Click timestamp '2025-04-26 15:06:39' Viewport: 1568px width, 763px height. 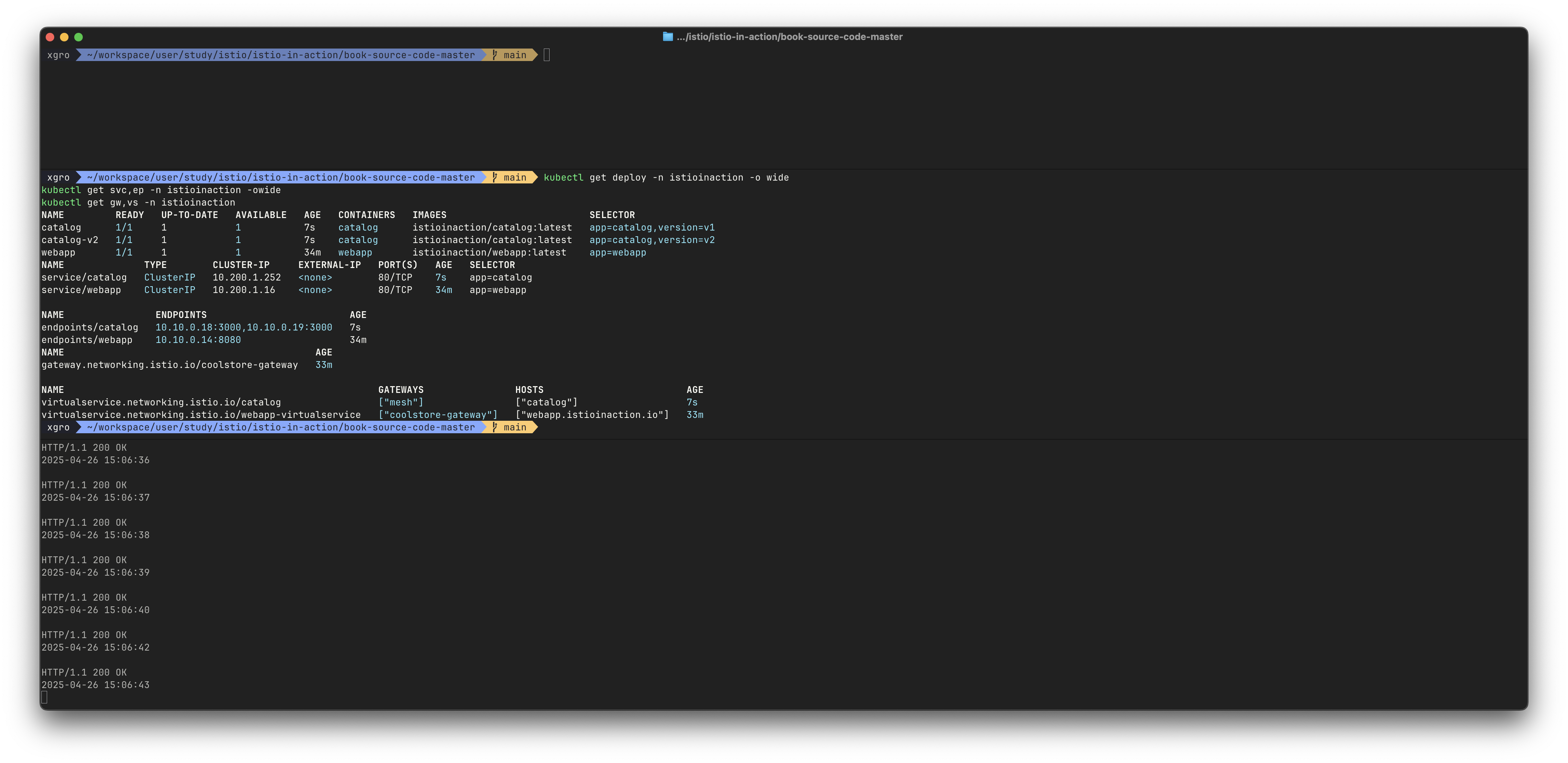tap(95, 572)
